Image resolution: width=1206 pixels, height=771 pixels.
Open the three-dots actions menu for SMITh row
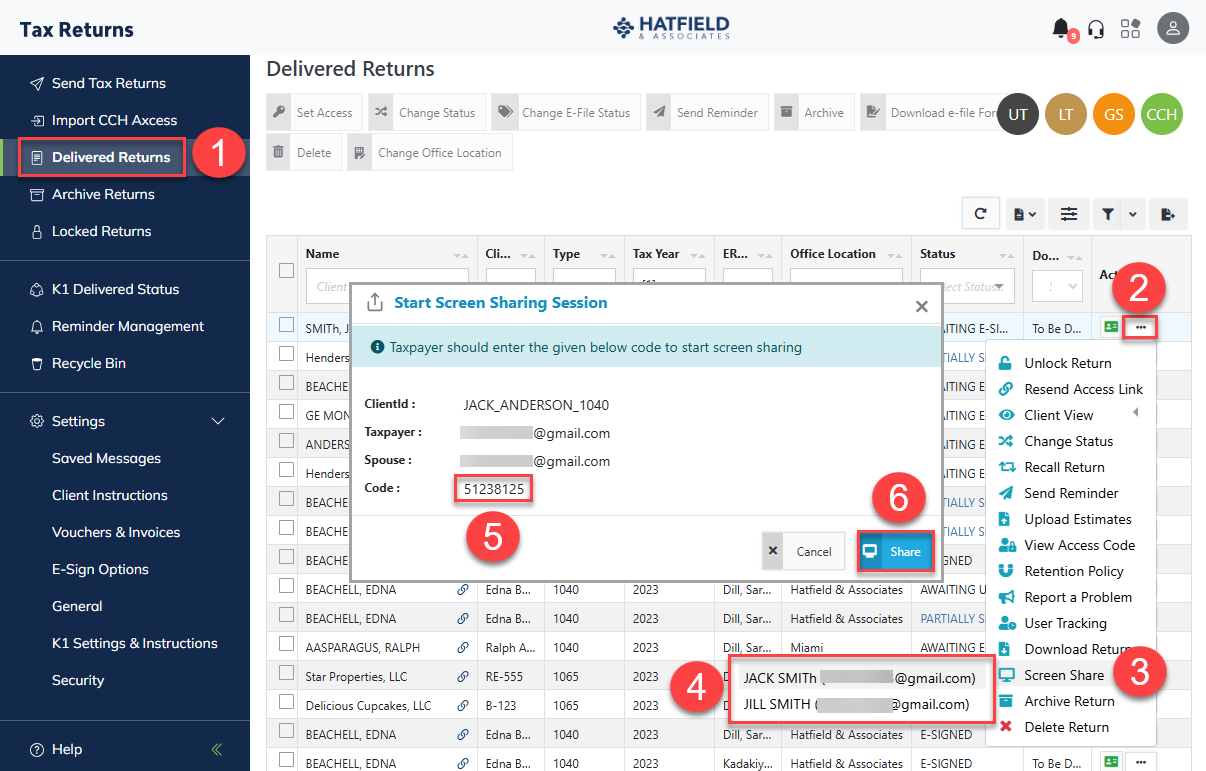(x=1141, y=327)
